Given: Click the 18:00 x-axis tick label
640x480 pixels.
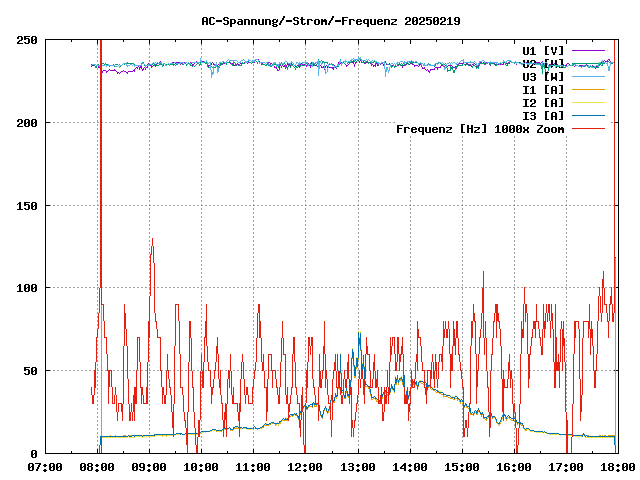Looking at the screenshot, I should (x=617, y=467).
